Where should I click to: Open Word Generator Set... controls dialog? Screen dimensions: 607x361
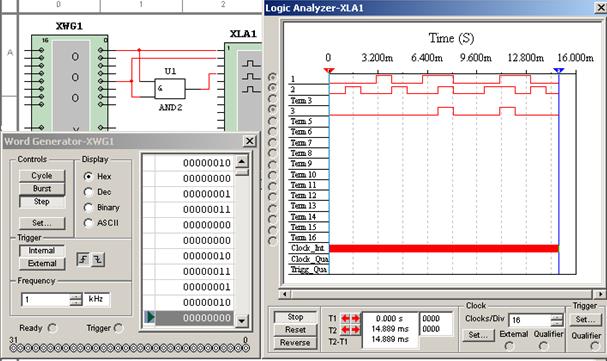click(42, 223)
